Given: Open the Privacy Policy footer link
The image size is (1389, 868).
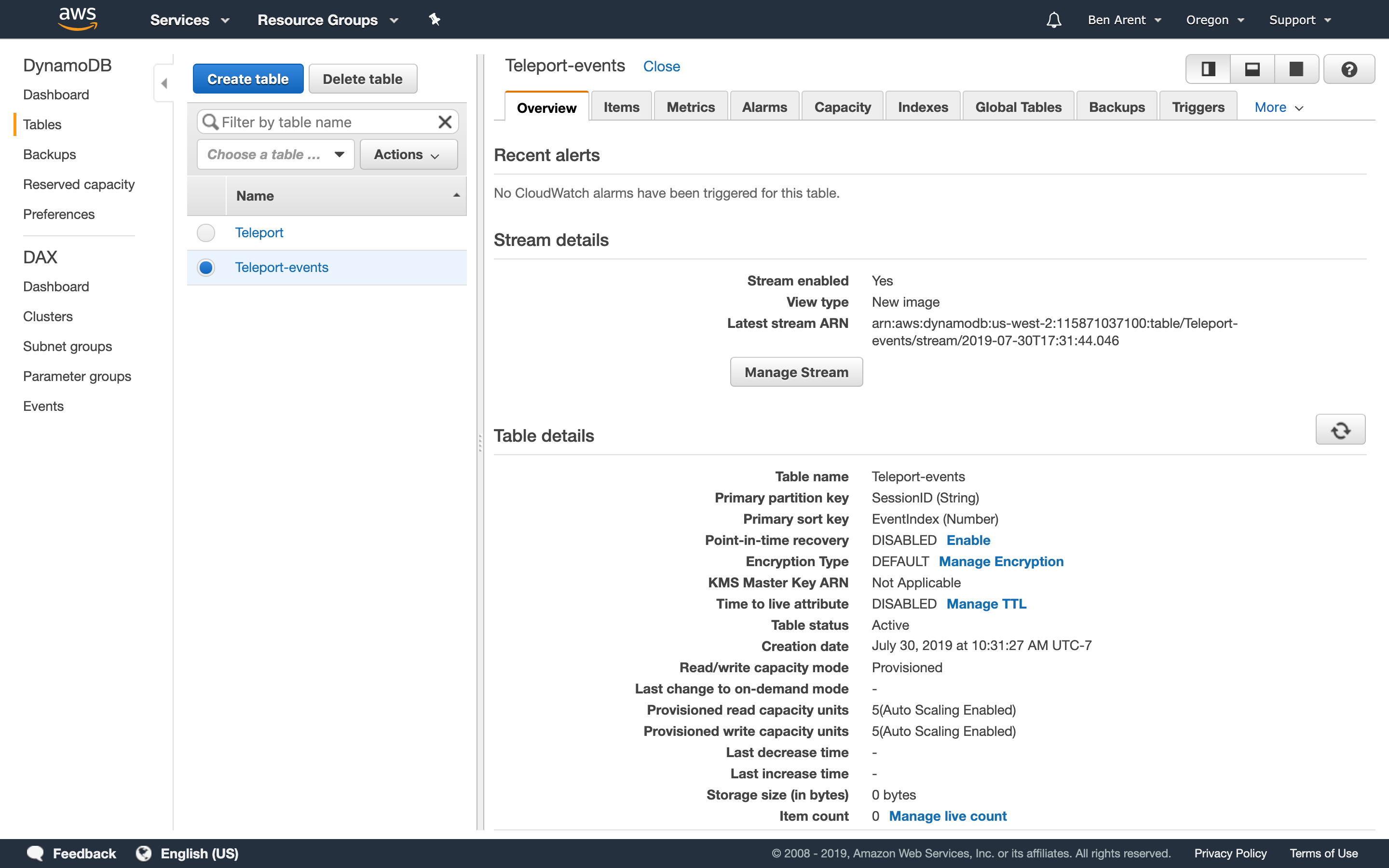Looking at the screenshot, I should click(x=1230, y=854).
